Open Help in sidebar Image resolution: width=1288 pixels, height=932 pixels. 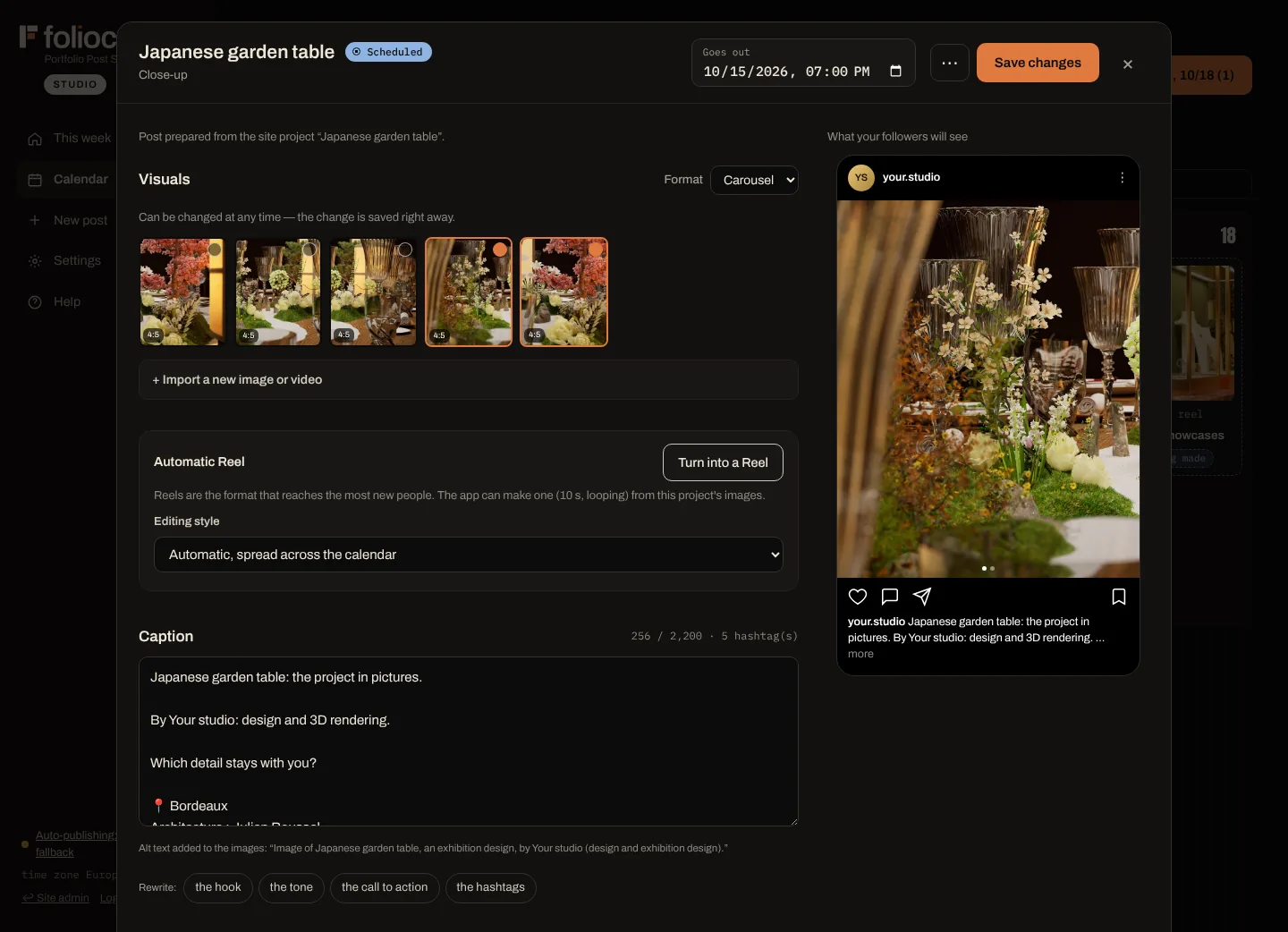pos(55,302)
